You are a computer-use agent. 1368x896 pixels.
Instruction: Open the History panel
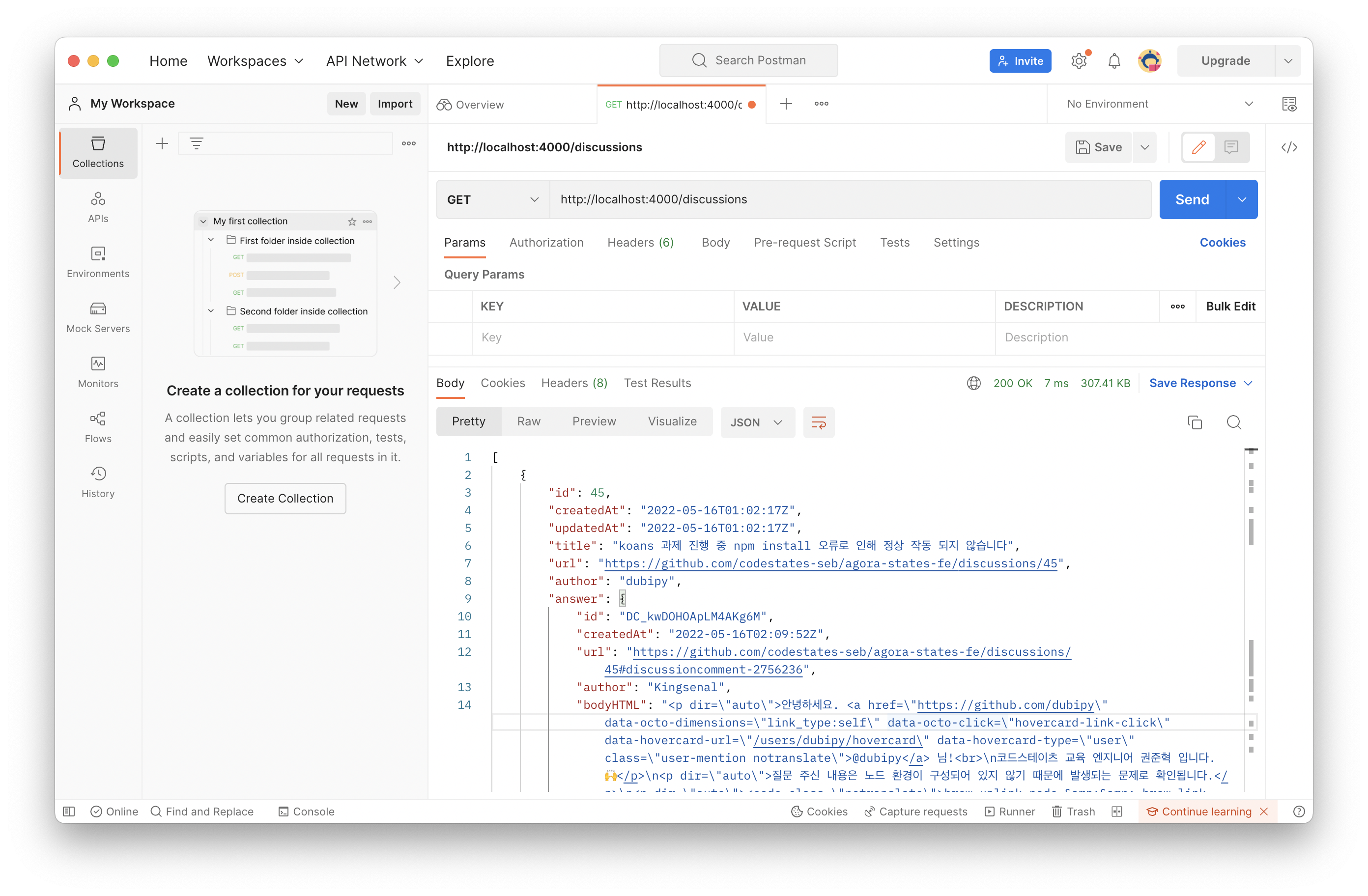[x=98, y=482]
